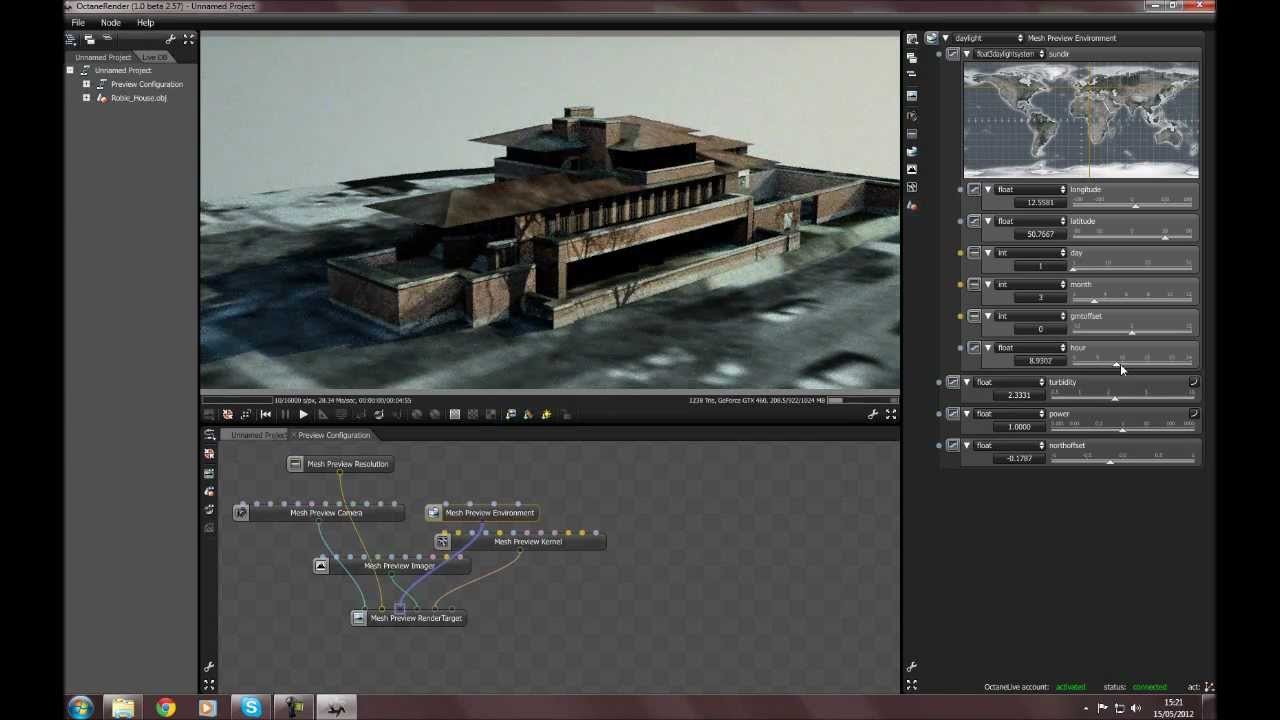The image size is (1280, 720).
Task: Click the world map sun position picker
Action: 1081,121
